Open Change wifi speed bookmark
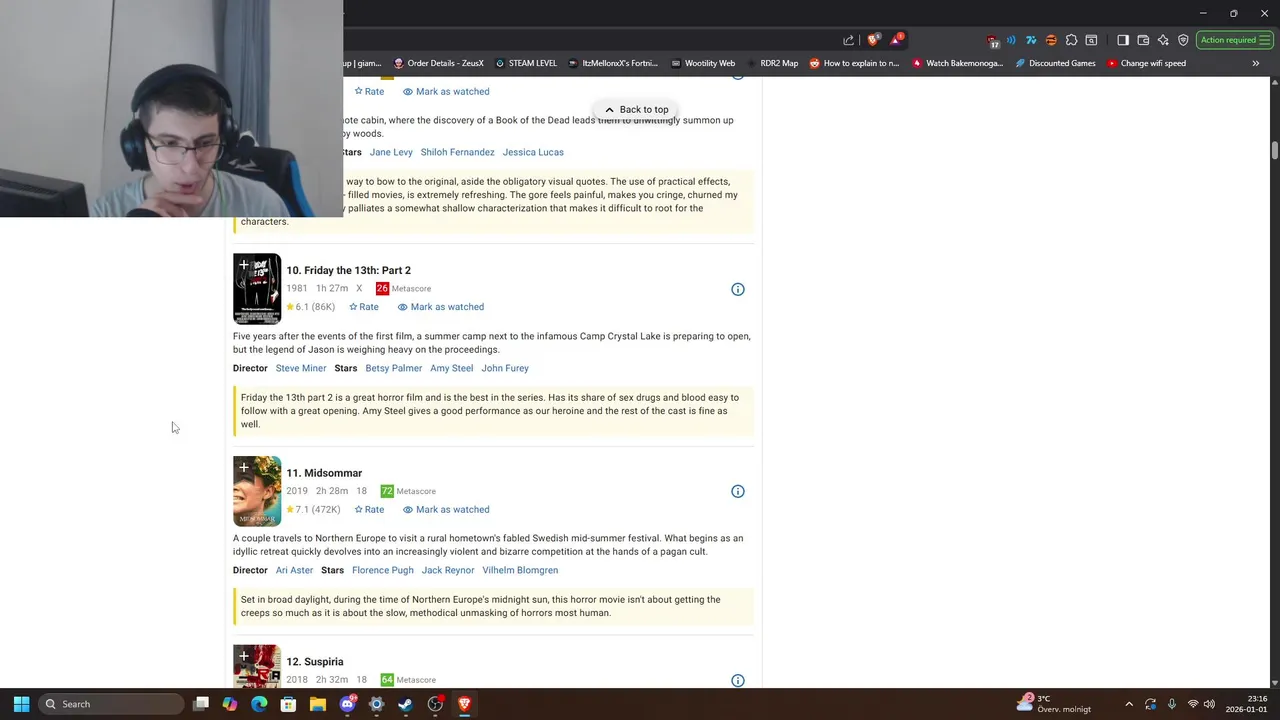Viewport: 1280px width, 720px height. pyautogui.click(x=1146, y=63)
